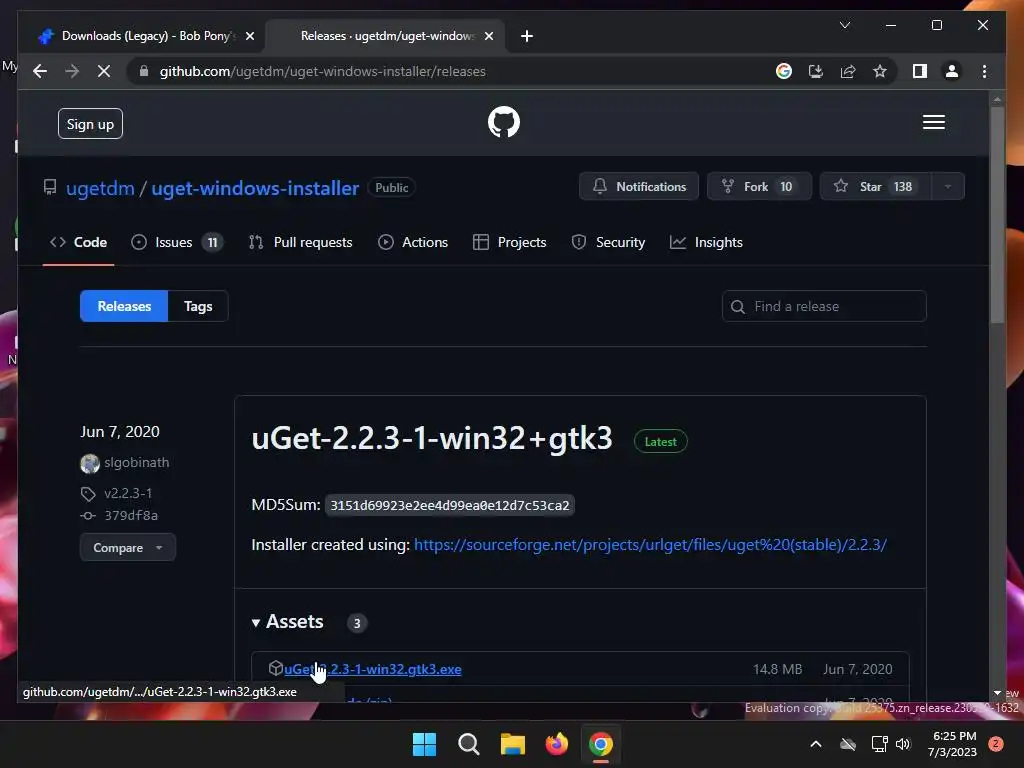1024x768 pixels.
Task: Open the Issues tab
Action: point(176,242)
